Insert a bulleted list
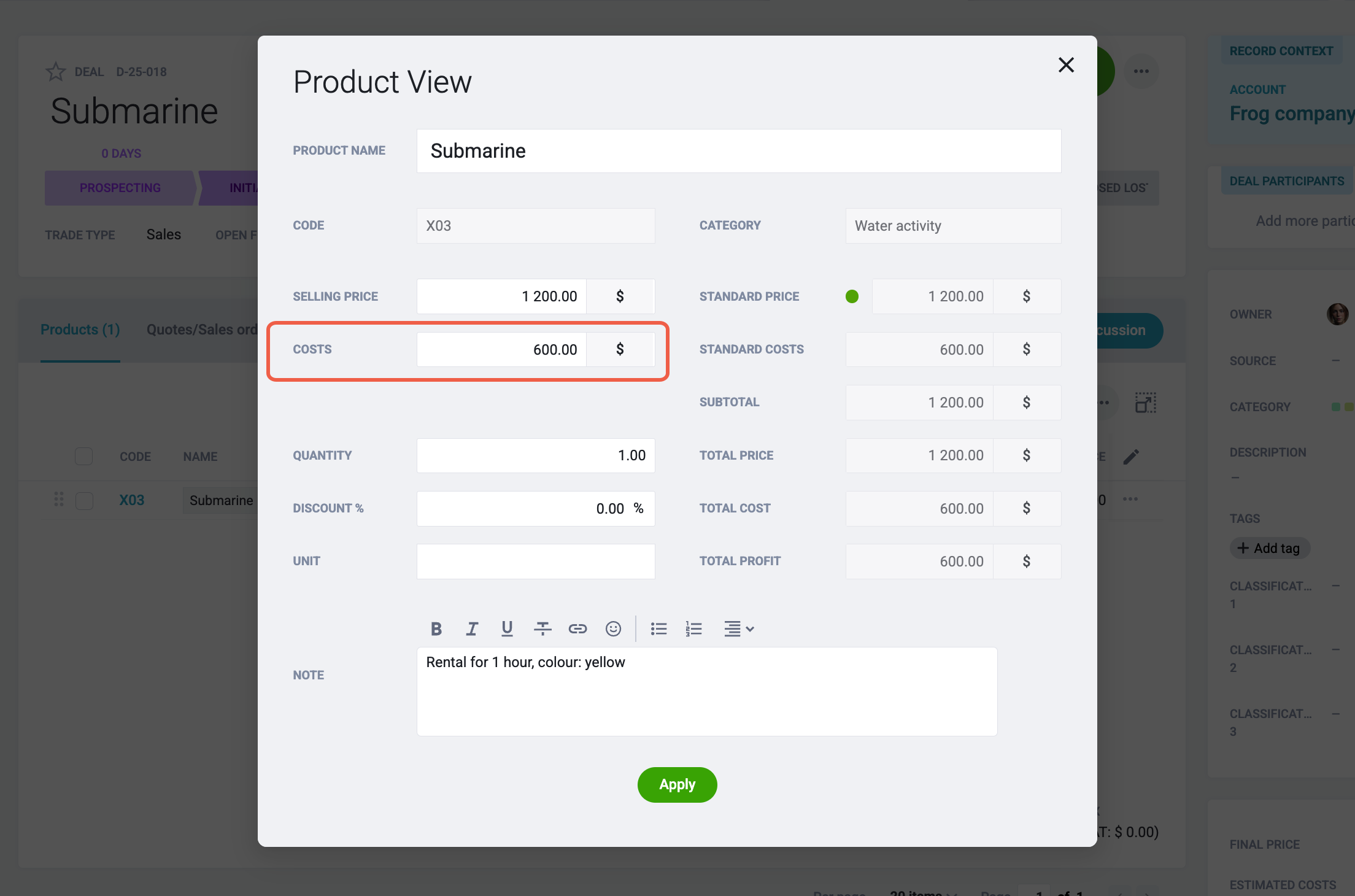The height and width of the screenshot is (896, 1355). (x=659, y=628)
